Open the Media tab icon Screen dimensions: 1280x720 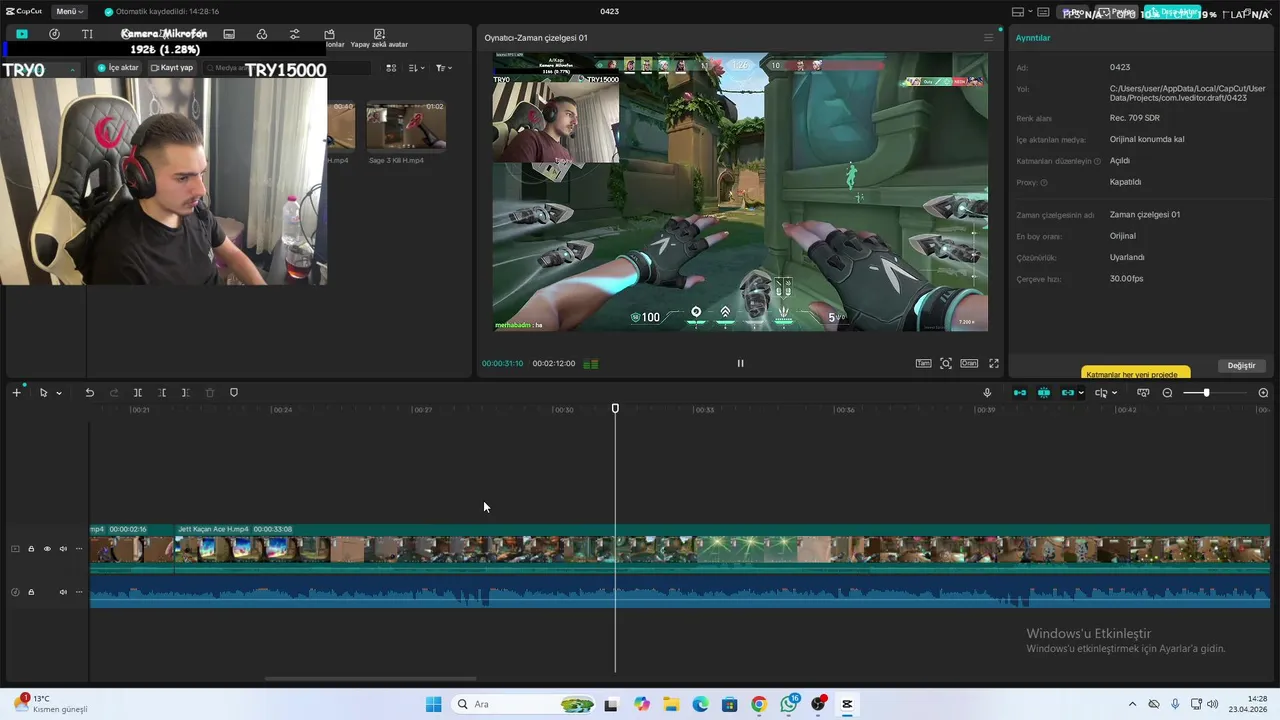[x=21, y=34]
